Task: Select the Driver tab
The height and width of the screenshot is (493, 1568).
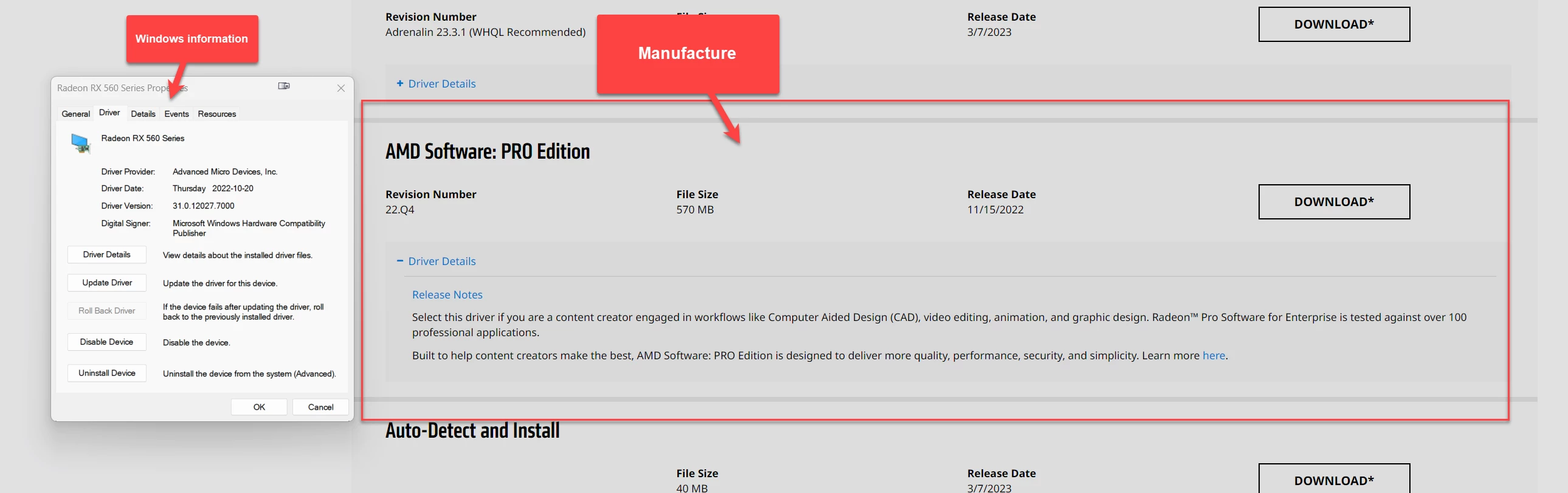Action: 109,112
